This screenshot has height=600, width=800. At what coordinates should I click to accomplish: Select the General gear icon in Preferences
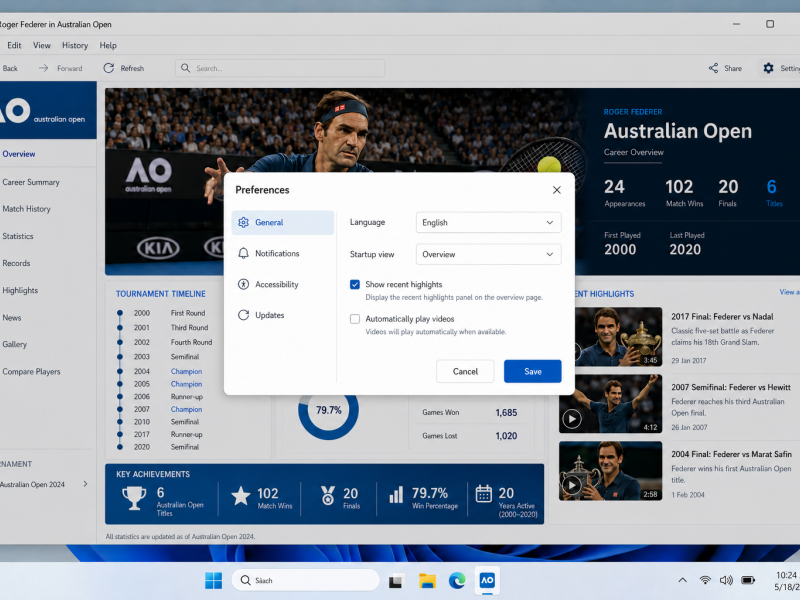243,222
